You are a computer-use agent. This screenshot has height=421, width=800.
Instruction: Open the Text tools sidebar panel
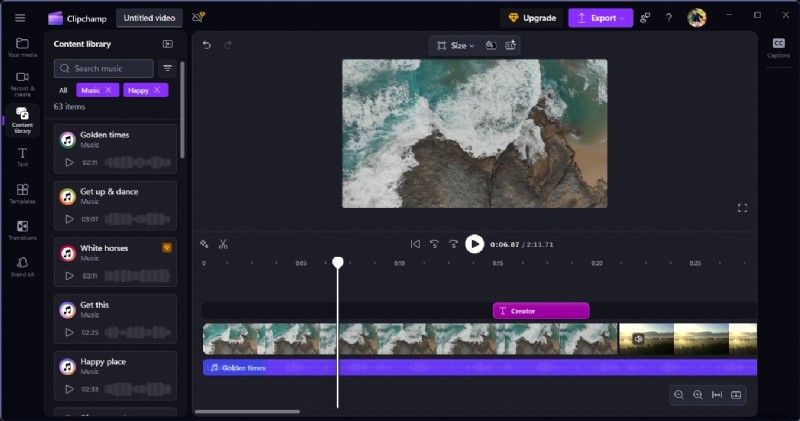[x=22, y=157]
